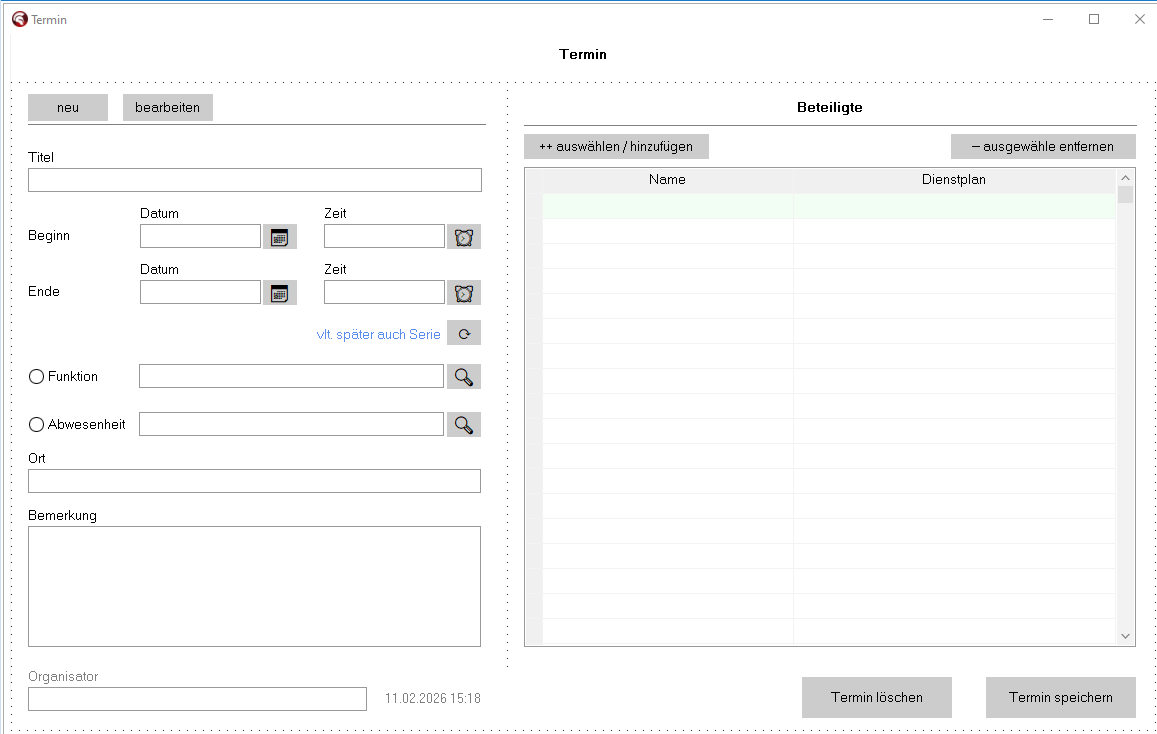Sort by Dienstplan column header
The height and width of the screenshot is (734, 1157).
click(x=953, y=180)
